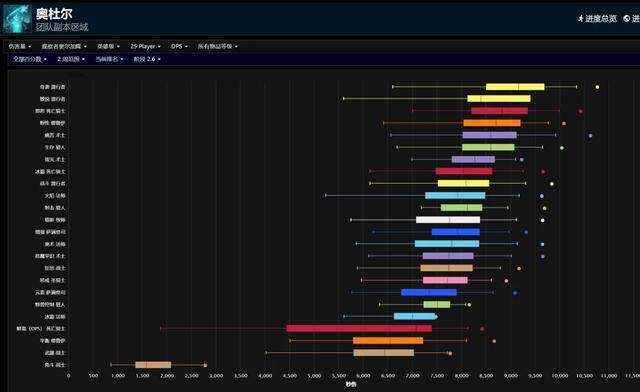The image size is (640, 392).
Task: Open 进度总览 progress overview link
Action: coord(597,18)
